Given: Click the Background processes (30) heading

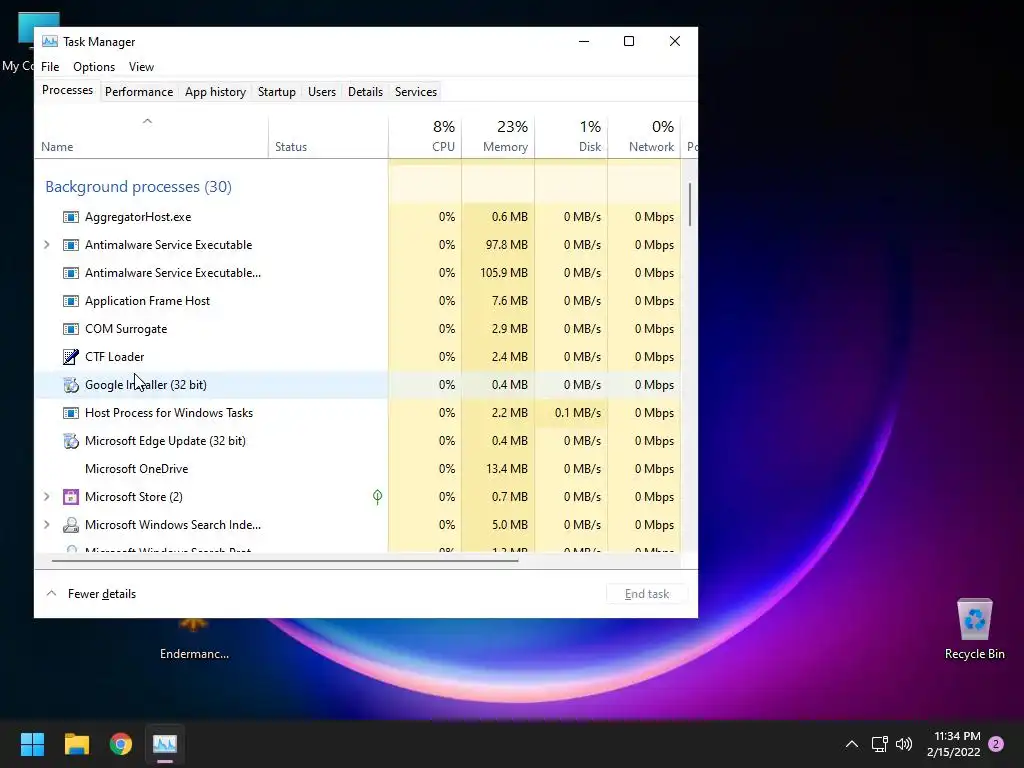Looking at the screenshot, I should click(138, 187).
